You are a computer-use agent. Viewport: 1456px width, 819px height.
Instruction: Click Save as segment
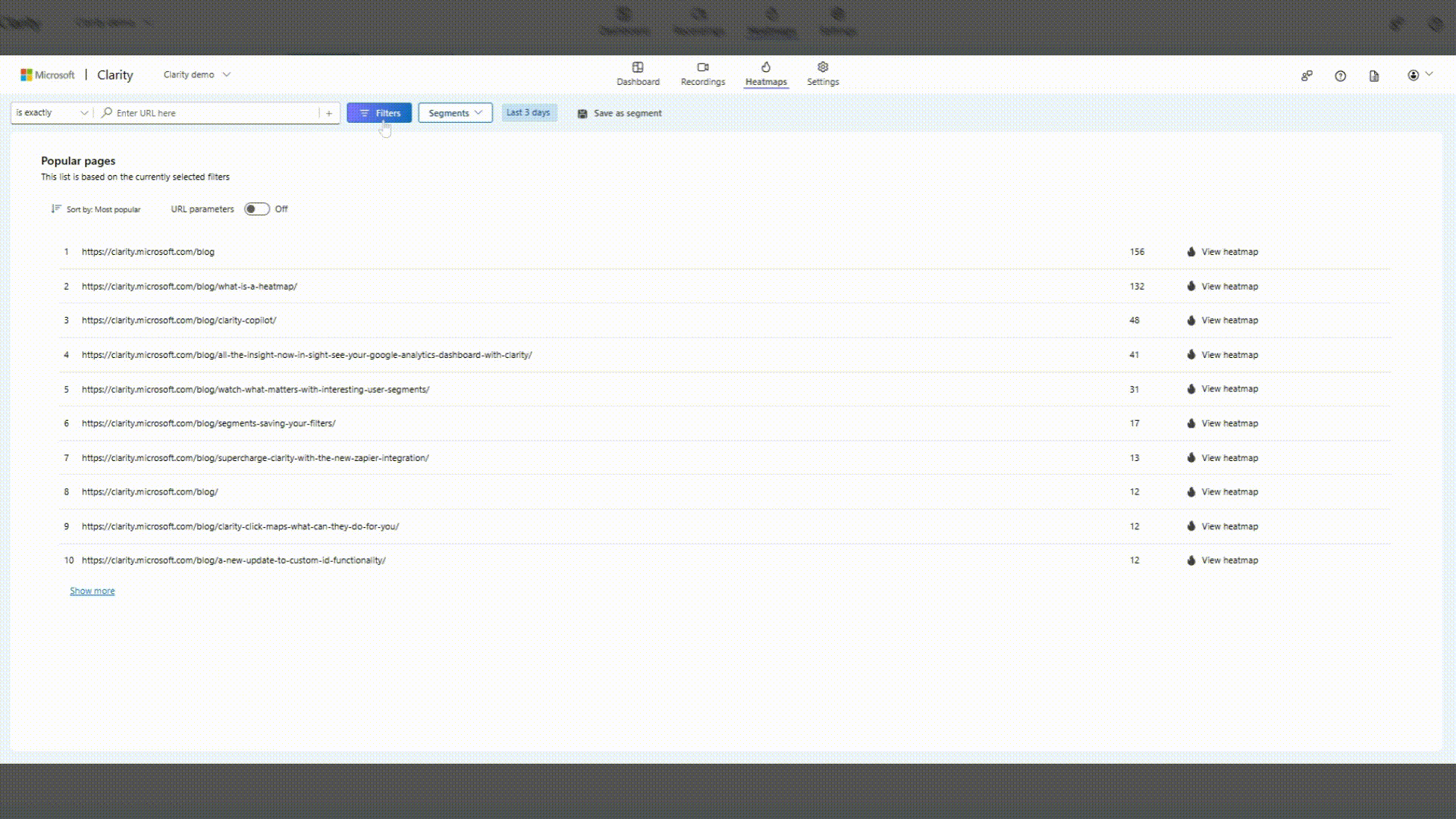coord(620,113)
